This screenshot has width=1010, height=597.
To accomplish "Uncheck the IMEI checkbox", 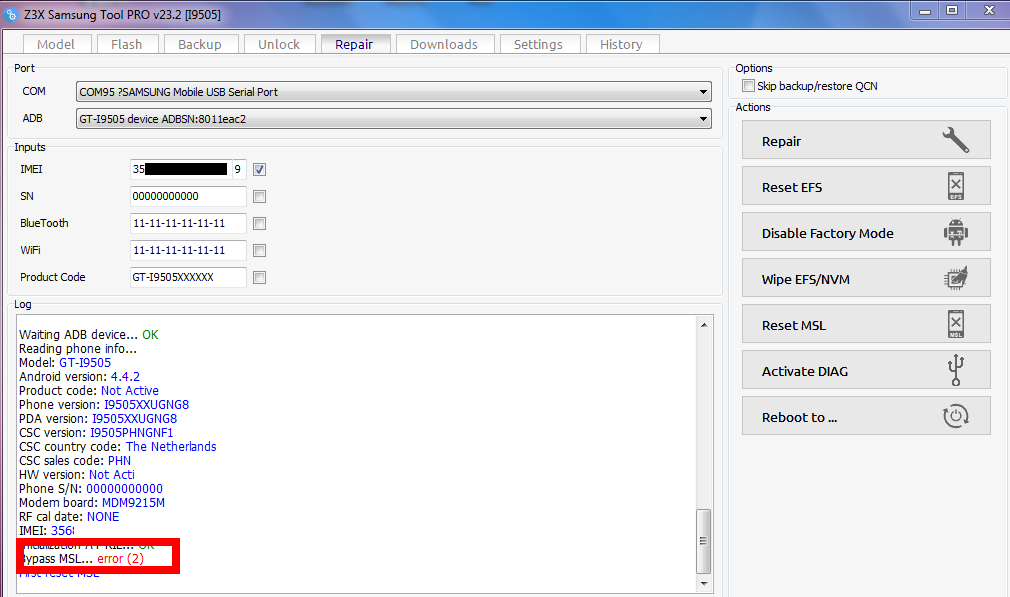I will pos(260,169).
